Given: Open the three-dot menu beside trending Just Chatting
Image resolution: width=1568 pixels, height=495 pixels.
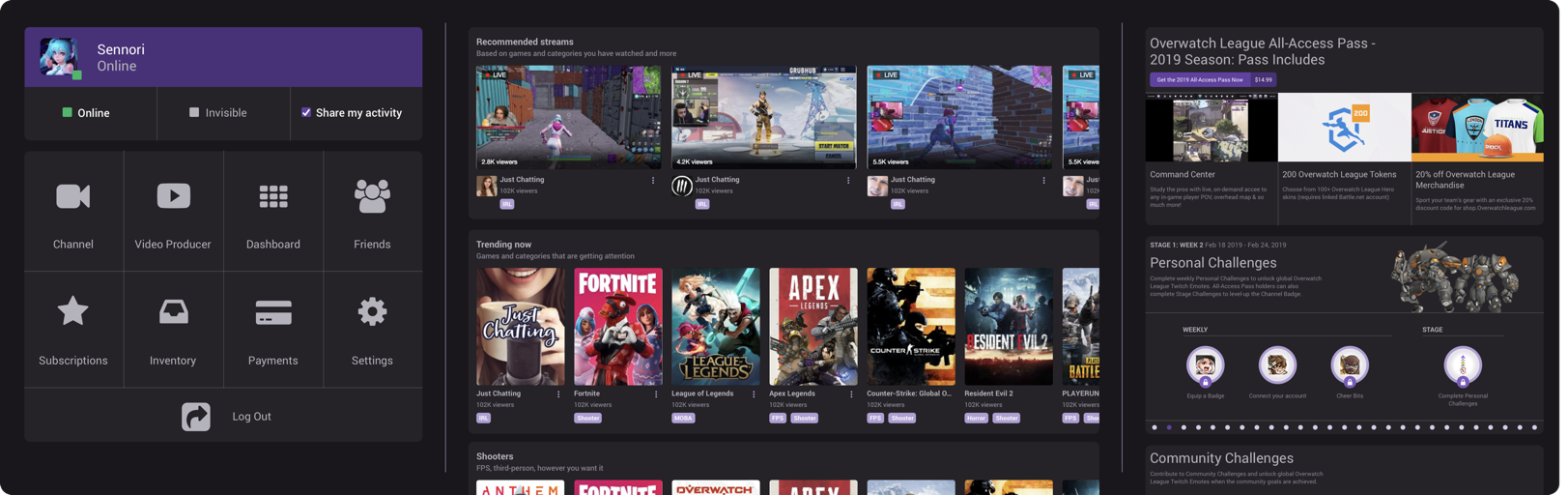Looking at the screenshot, I should point(558,394).
